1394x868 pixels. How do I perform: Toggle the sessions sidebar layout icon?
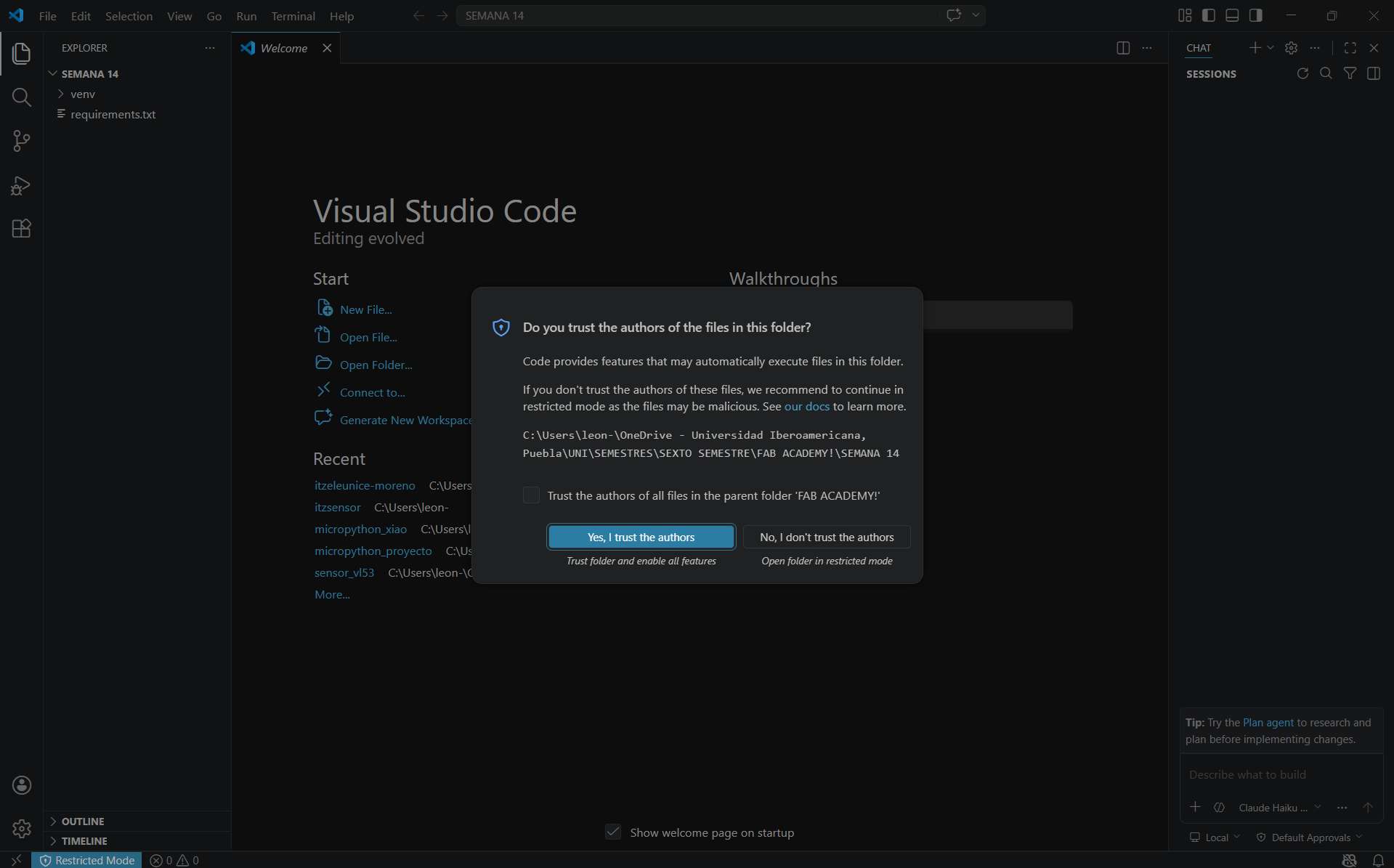point(1374,73)
